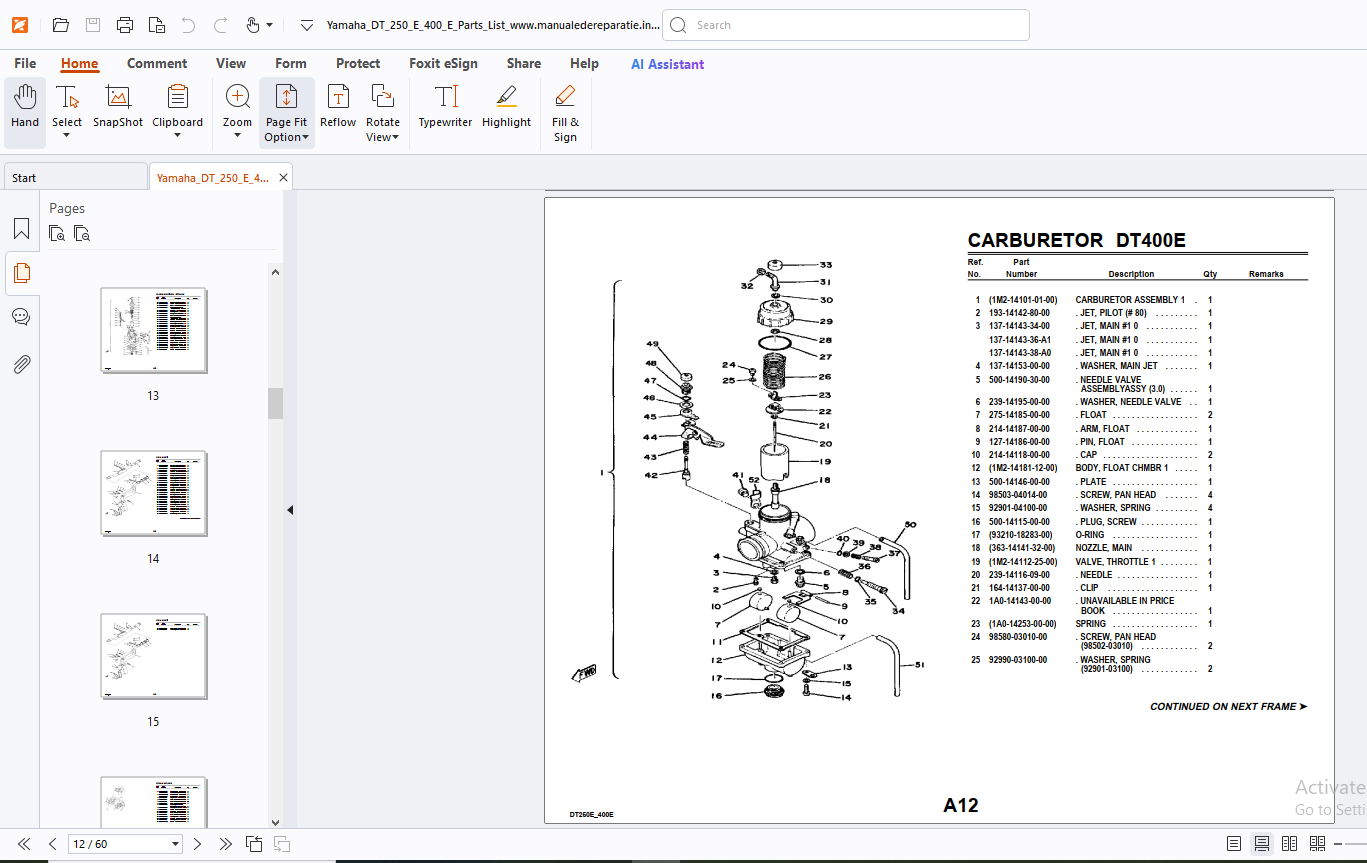Enable single page view mode

pos(1234,844)
